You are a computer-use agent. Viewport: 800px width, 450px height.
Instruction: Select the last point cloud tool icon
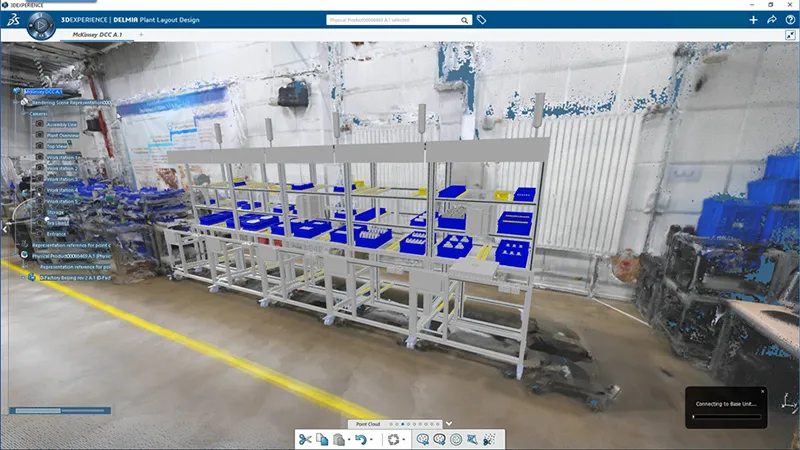pyautogui.click(x=489, y=439)
